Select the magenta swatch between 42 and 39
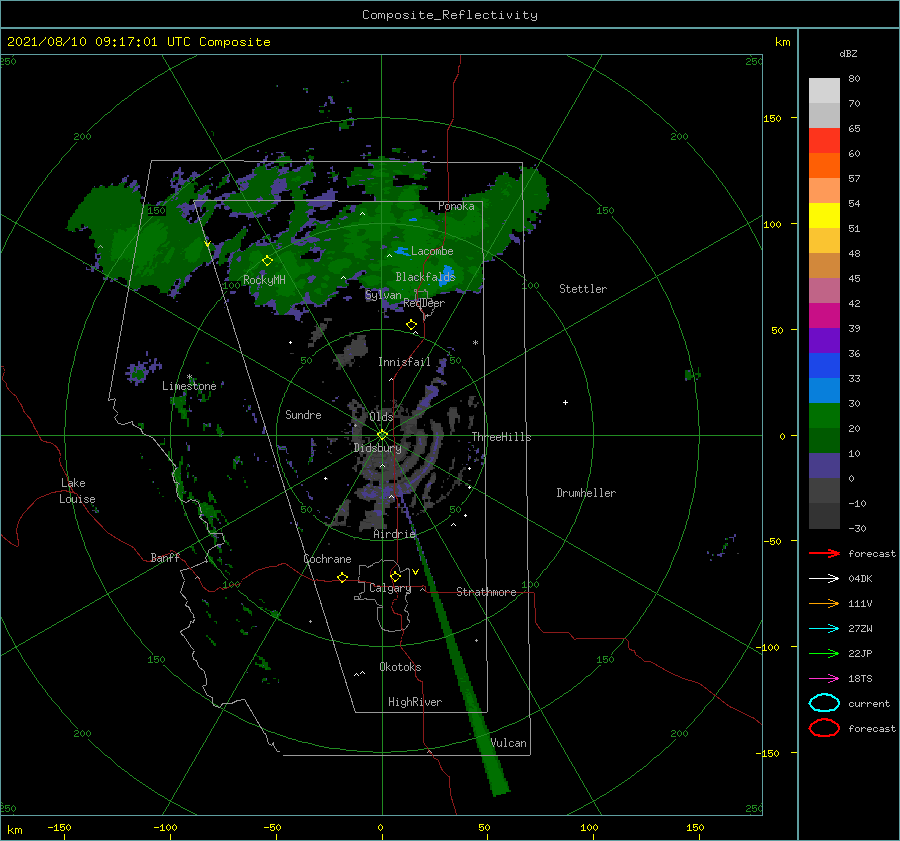The width and height of the screenshot is (900, 841). click(x=824, y=315)
